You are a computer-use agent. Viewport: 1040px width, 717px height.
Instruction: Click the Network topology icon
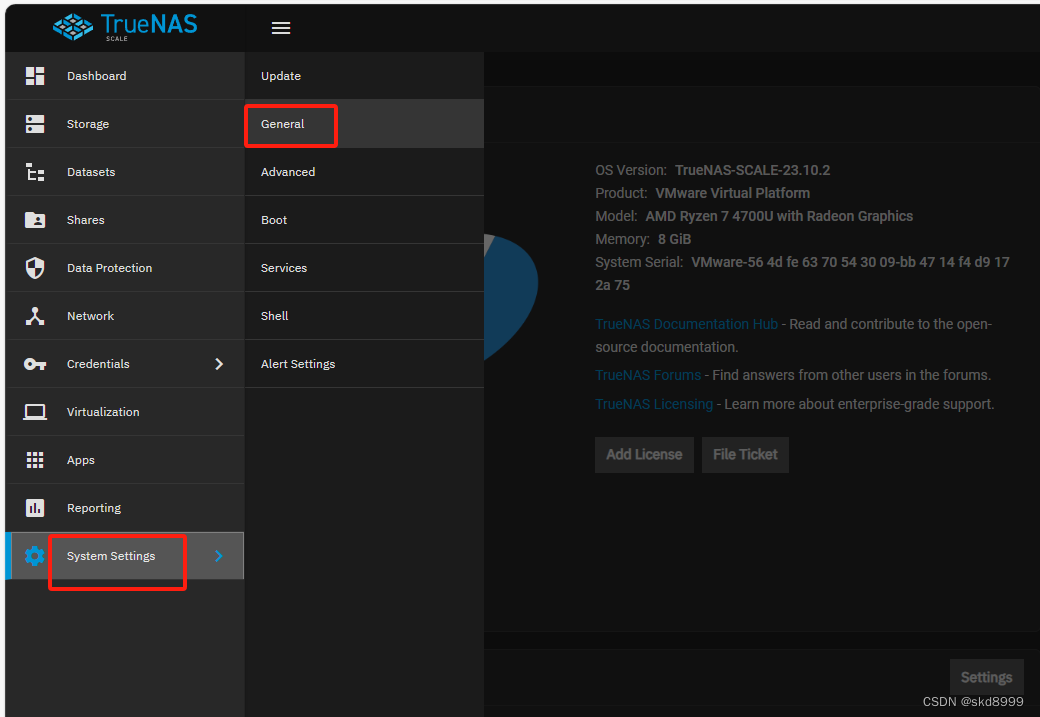click(x=34, y=316)
